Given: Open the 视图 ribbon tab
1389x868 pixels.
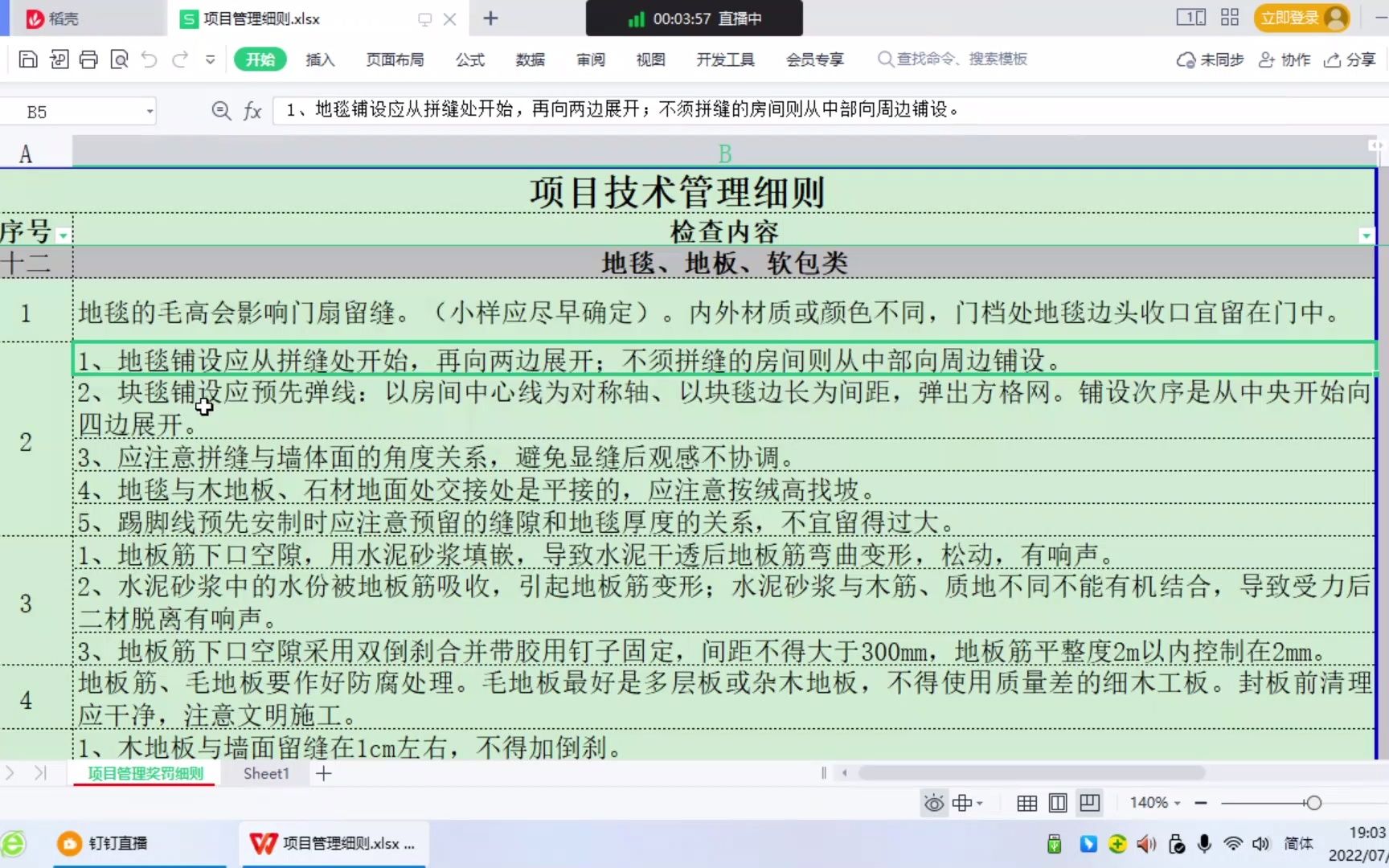Looking at the screenshot, I should click(x=650, y=59).
